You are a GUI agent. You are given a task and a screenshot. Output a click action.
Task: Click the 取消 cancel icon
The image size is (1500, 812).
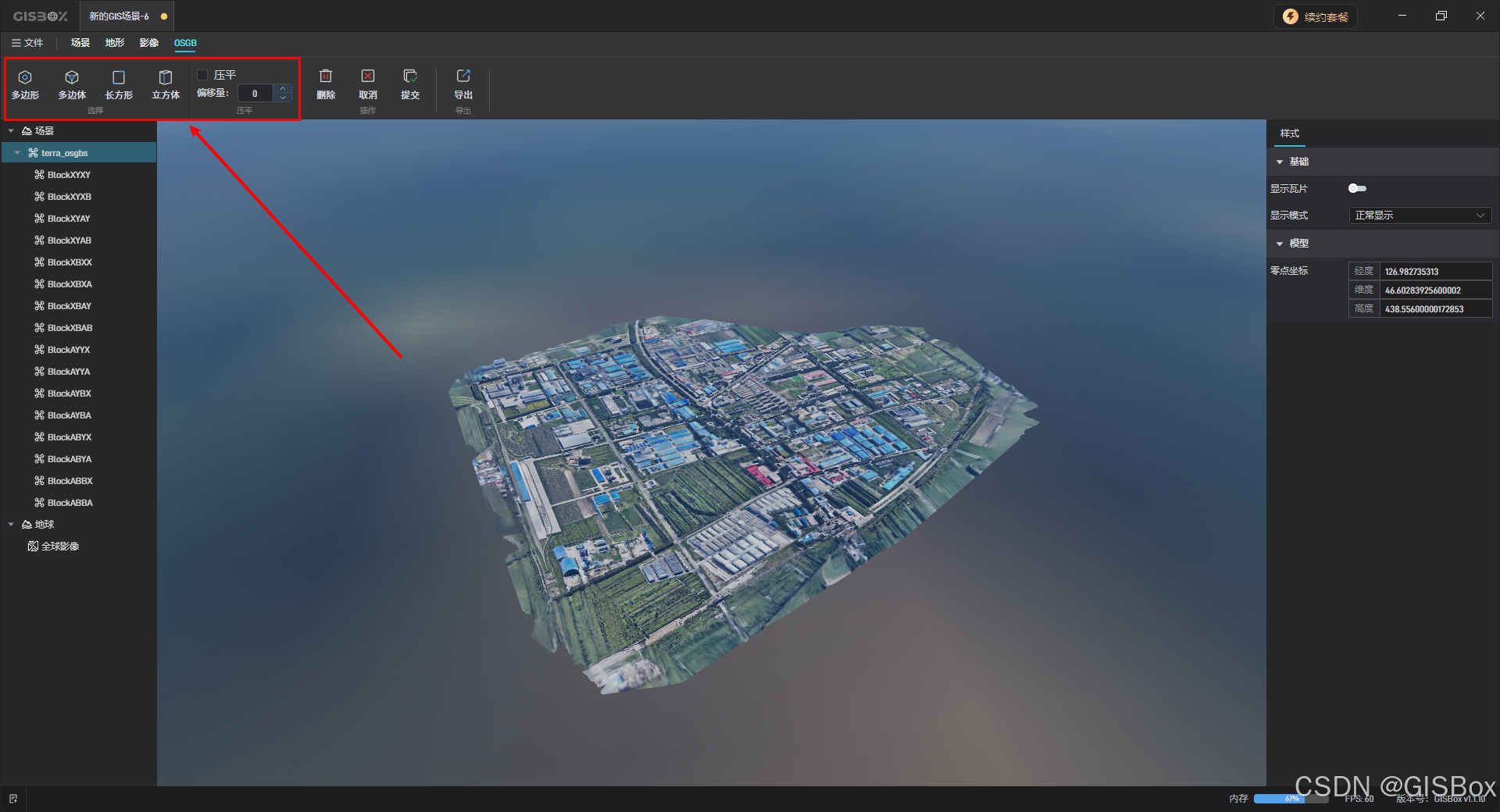[368, 77]
